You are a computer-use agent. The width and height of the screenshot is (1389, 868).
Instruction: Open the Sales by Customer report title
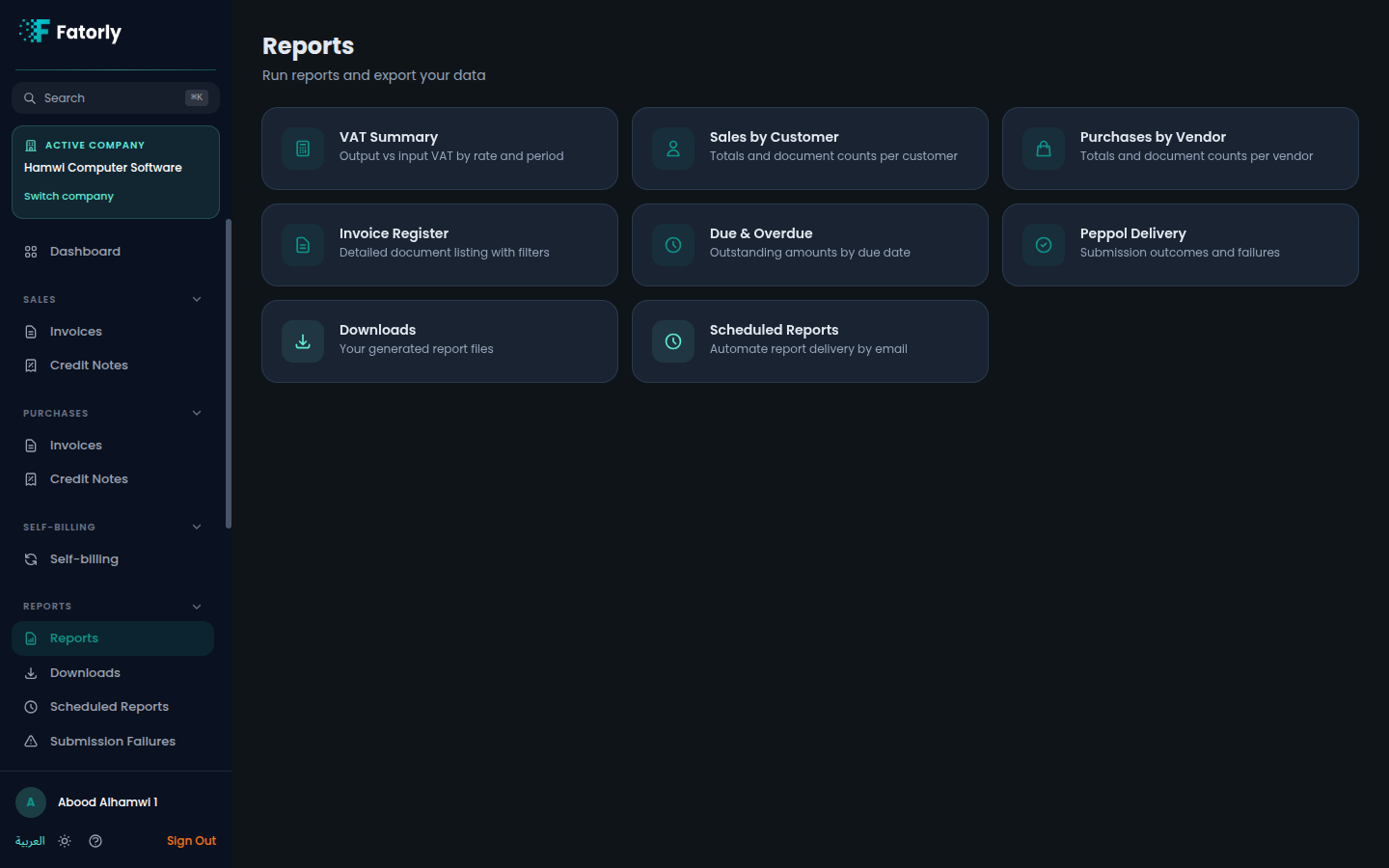click(x=775, y=137)
